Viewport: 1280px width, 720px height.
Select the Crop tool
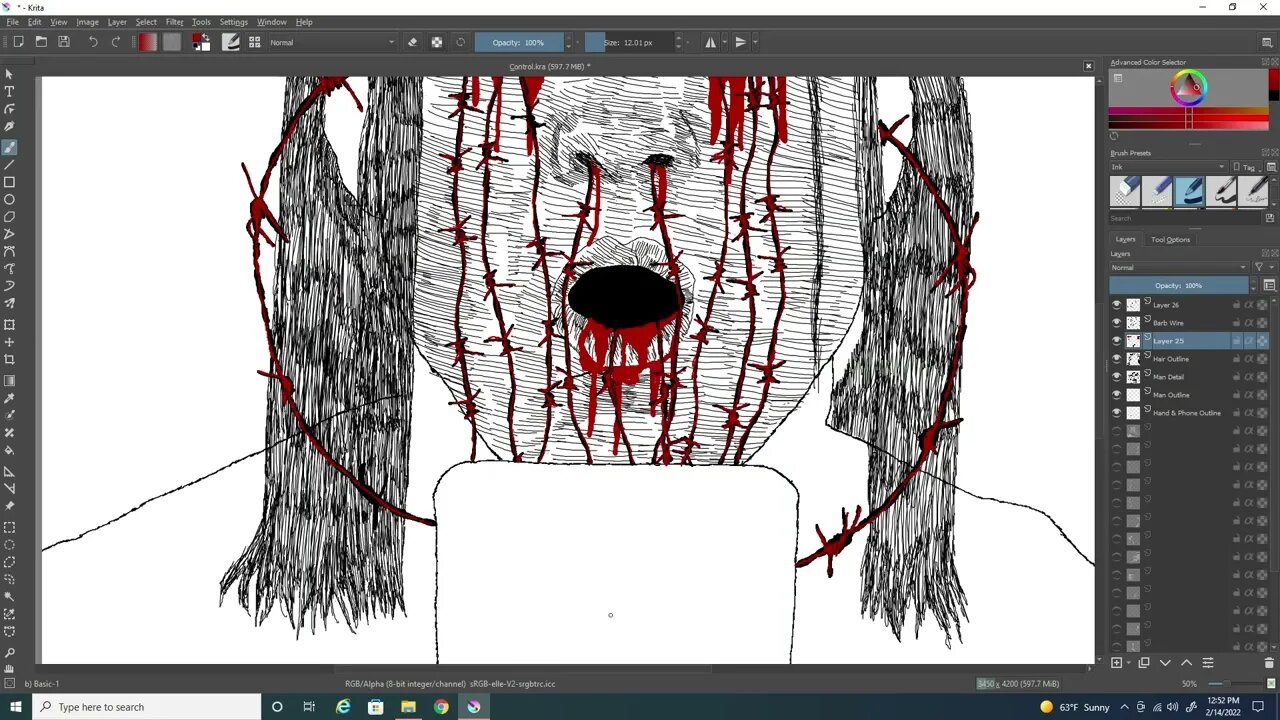[x=9, y=360]
